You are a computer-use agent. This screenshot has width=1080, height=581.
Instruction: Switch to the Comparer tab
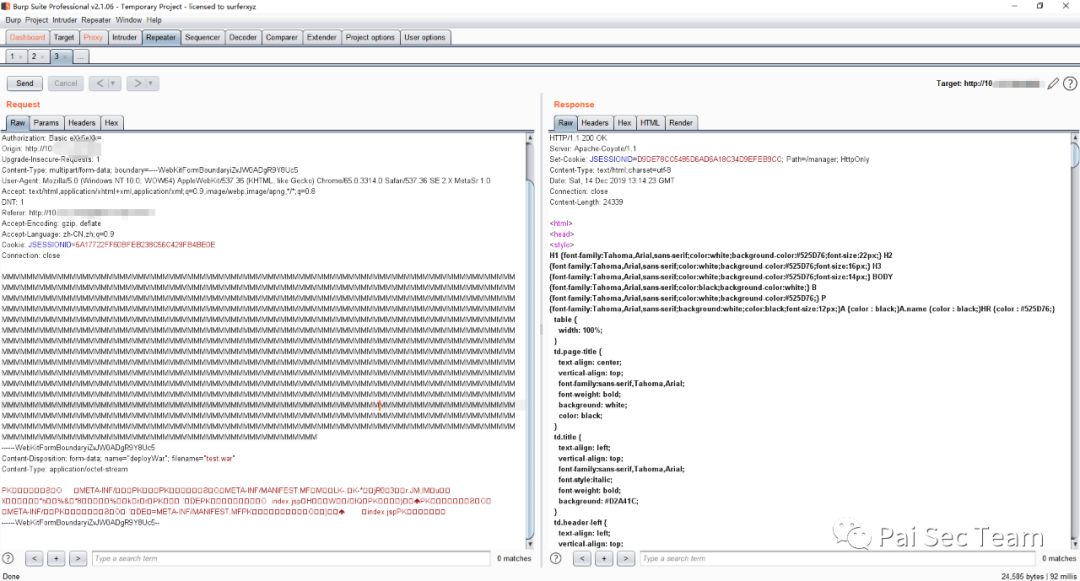pos(282,37)
